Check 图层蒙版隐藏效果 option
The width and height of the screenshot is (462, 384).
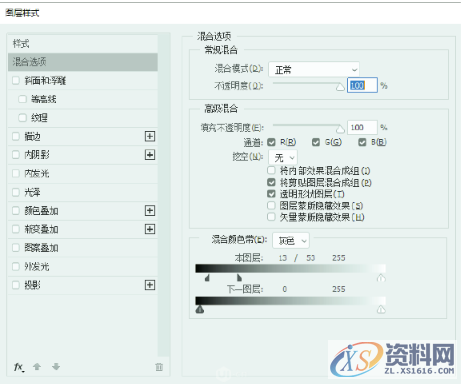click(271, 205)
